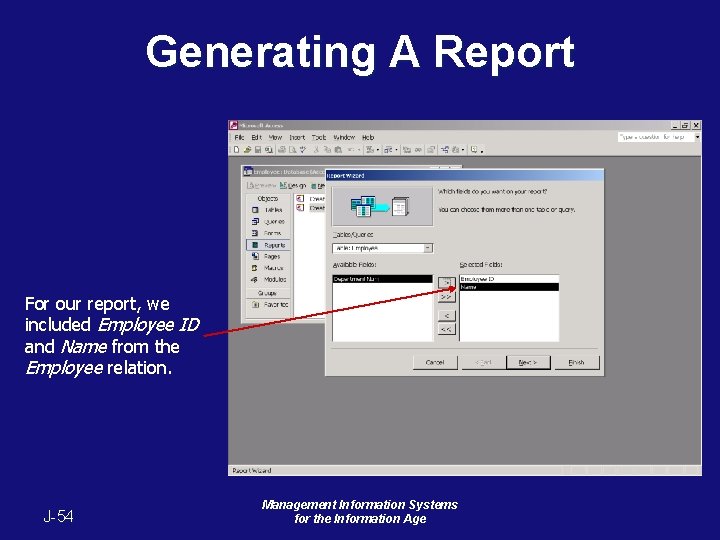
Task: Click the Groups header in database window
Action: point(268,293)
